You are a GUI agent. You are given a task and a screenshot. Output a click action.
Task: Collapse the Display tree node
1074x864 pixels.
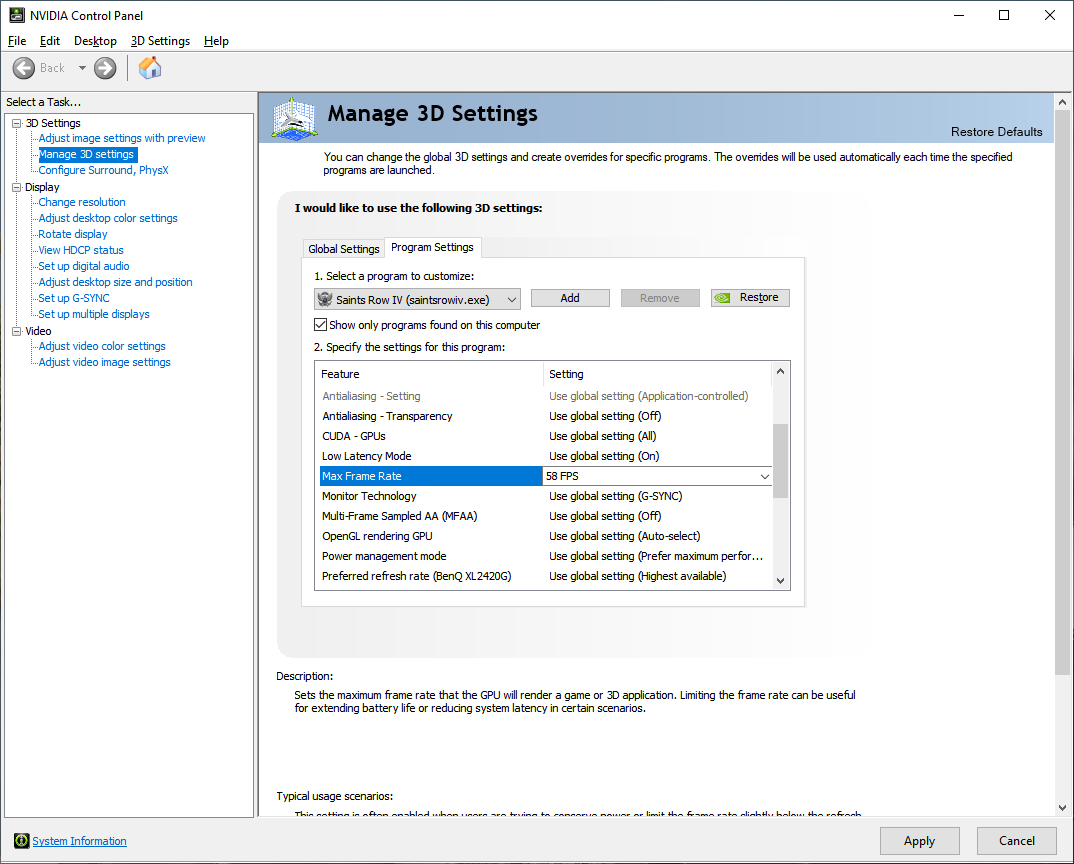pos(16,187)
